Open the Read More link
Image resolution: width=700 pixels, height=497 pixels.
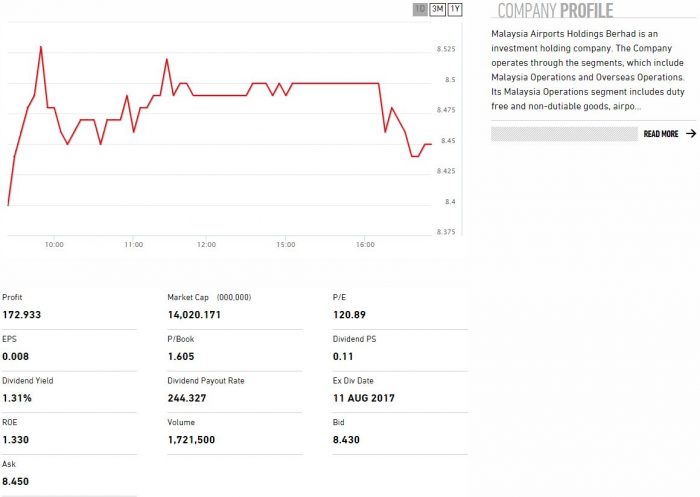click(x=661, y=134)
